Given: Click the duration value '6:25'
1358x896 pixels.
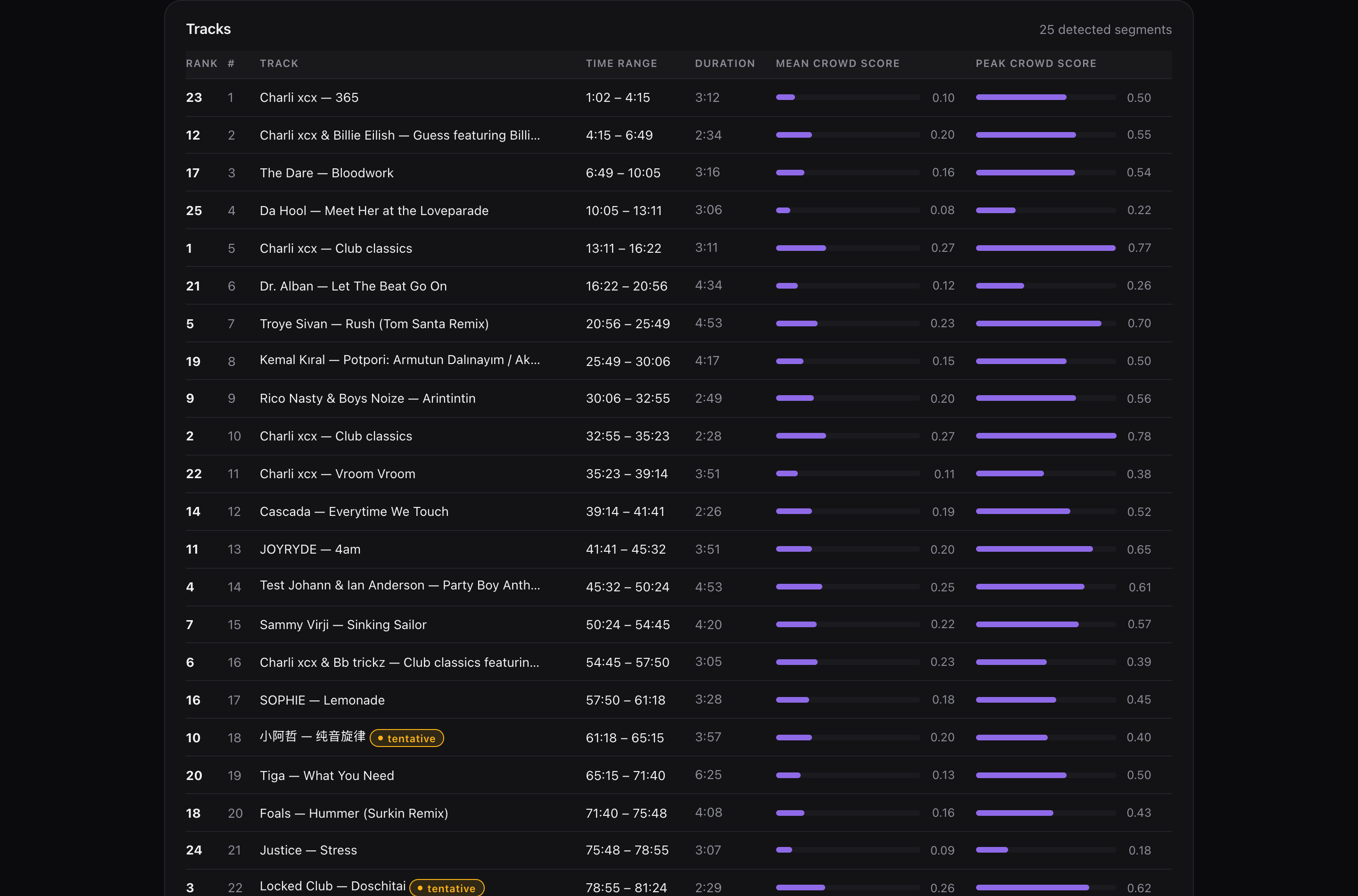Looking at the screenshot, I should point(708,775).
